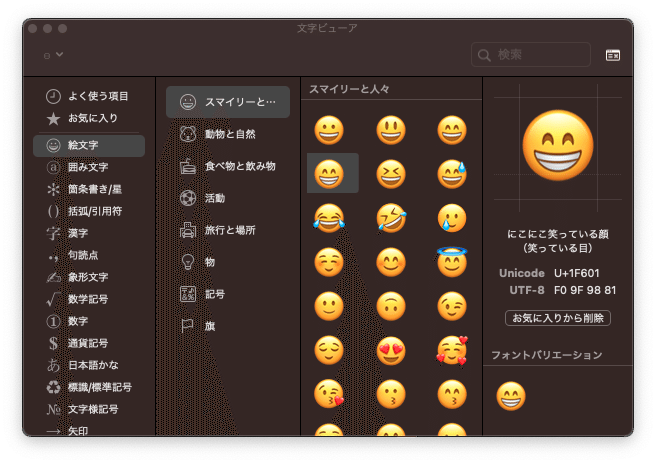656x463 pixels.
Task: Pick the slightly smiling face emoji
Action: pyautogui.click(x=329, y=306)
